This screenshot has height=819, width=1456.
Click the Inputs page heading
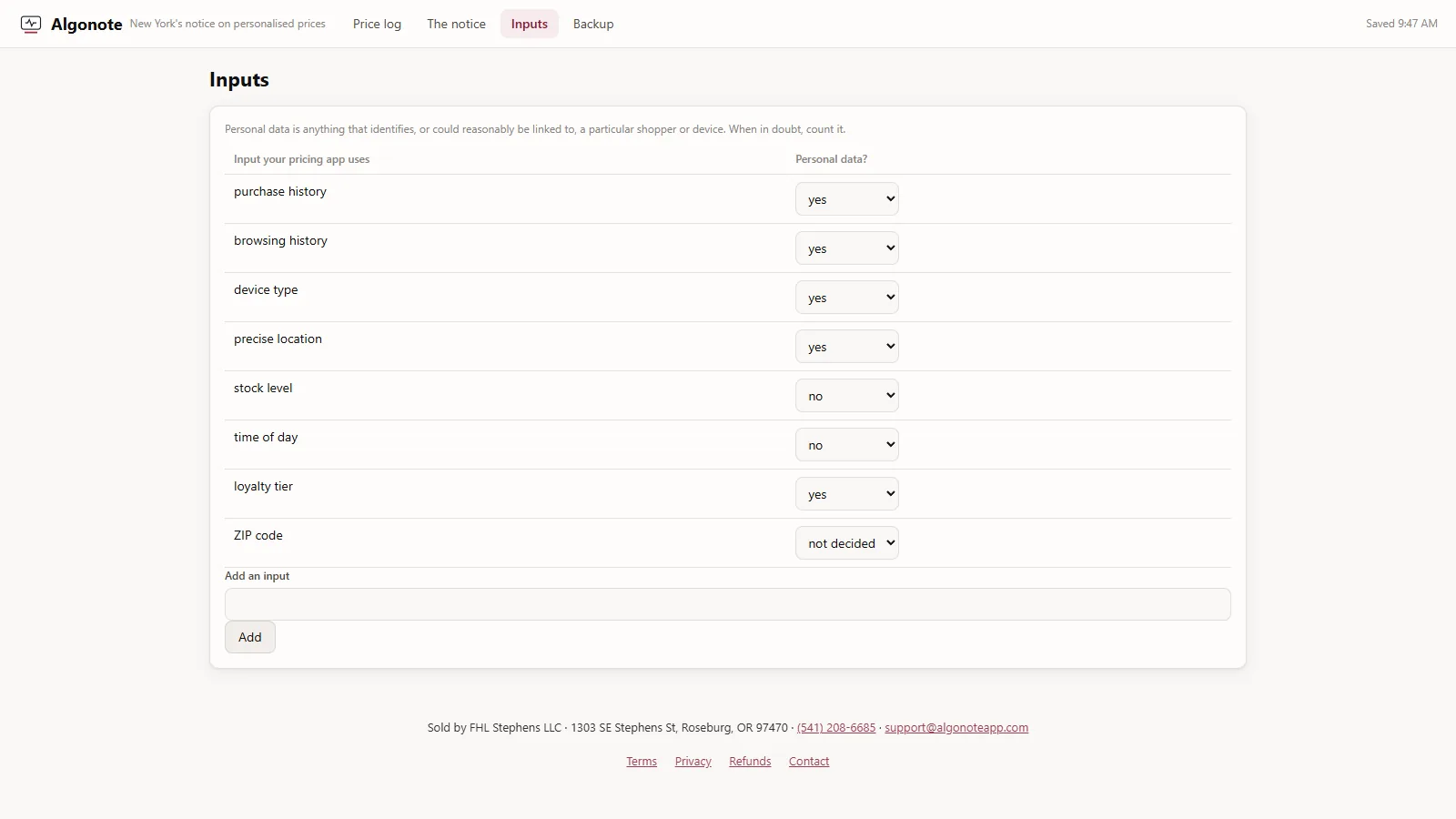point(239,80)
